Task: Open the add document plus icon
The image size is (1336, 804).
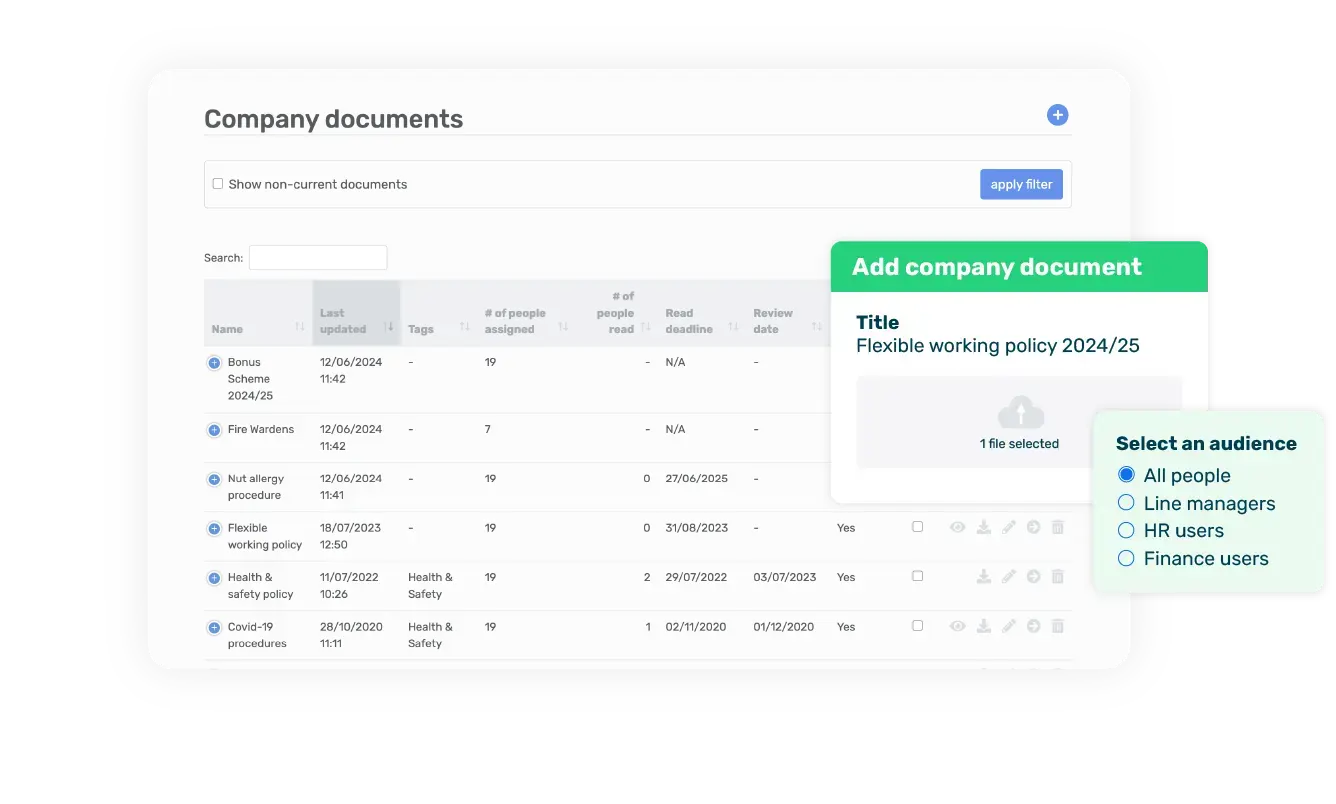Action: (x=1057, y=114)
